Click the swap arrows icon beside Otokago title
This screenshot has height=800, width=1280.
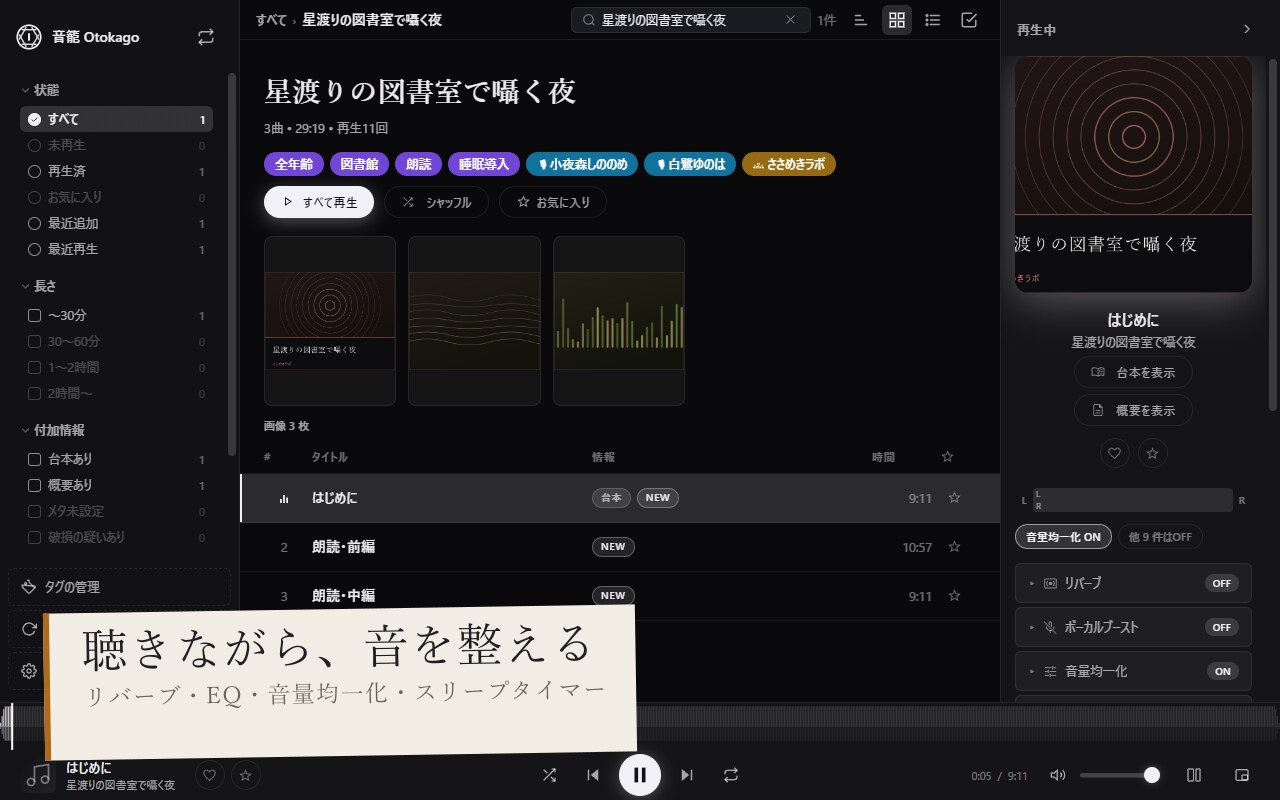coord(206,37)
